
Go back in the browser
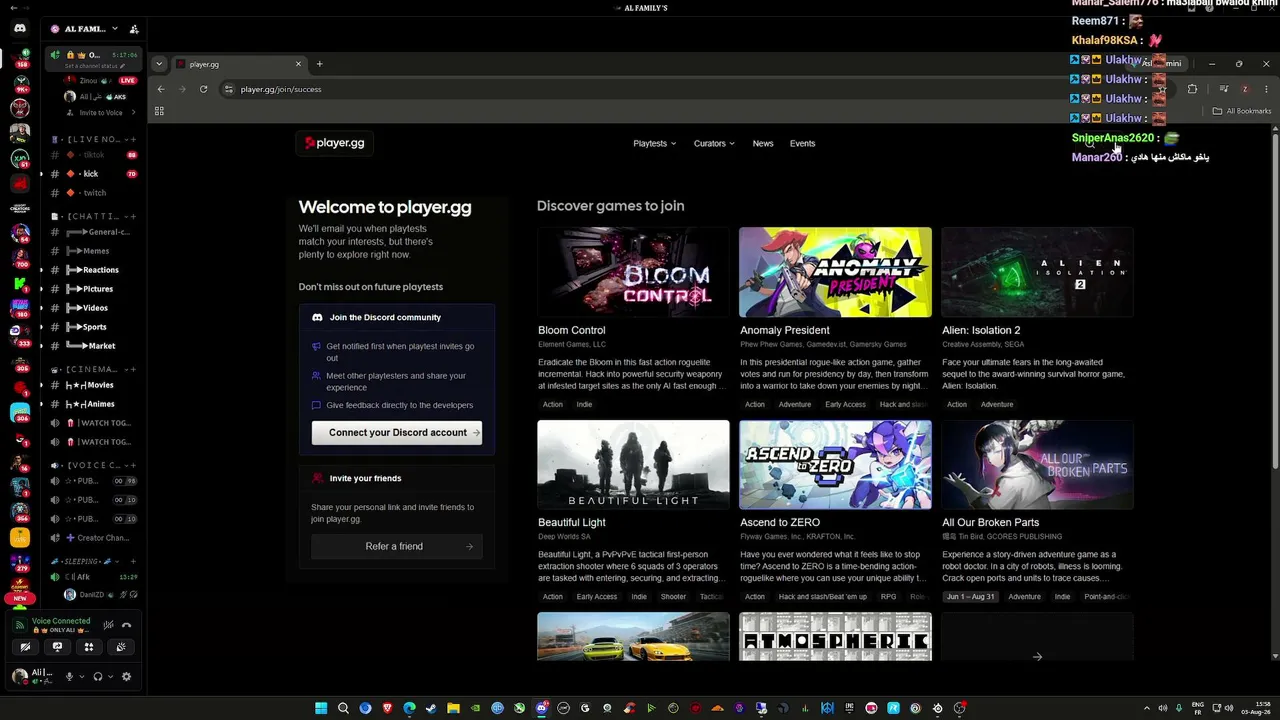(161, 89)
